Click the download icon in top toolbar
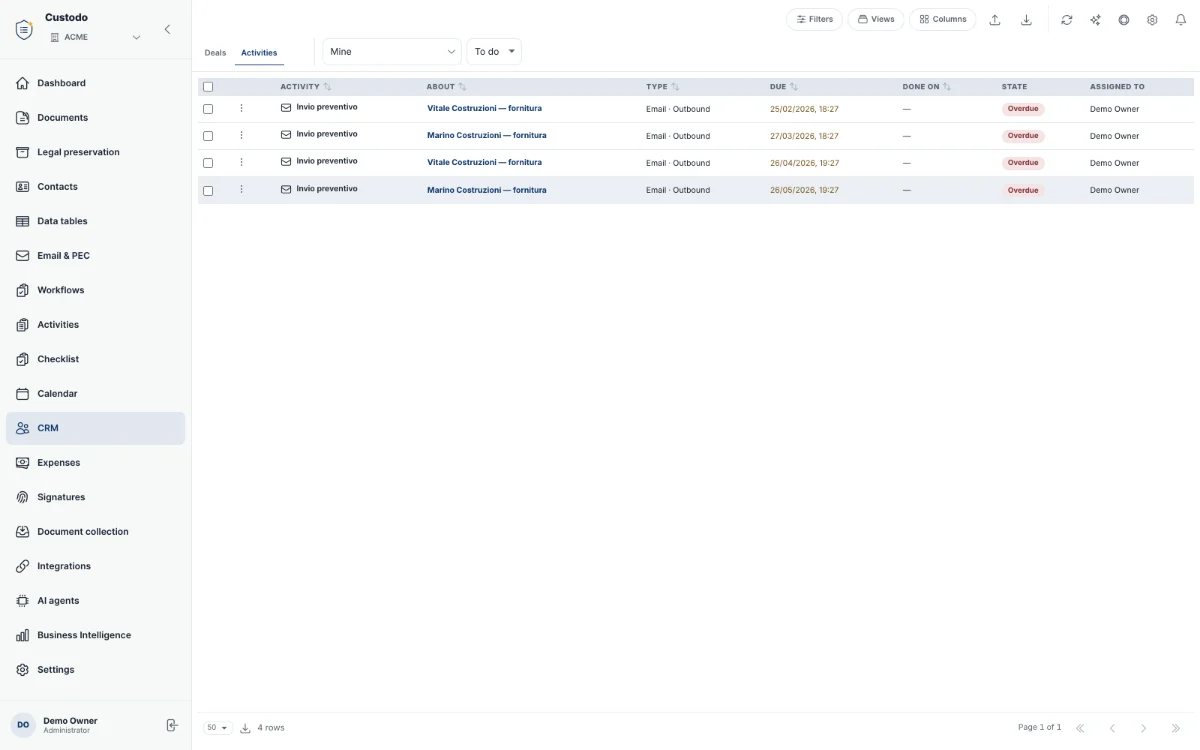 tap(1026, 20)
